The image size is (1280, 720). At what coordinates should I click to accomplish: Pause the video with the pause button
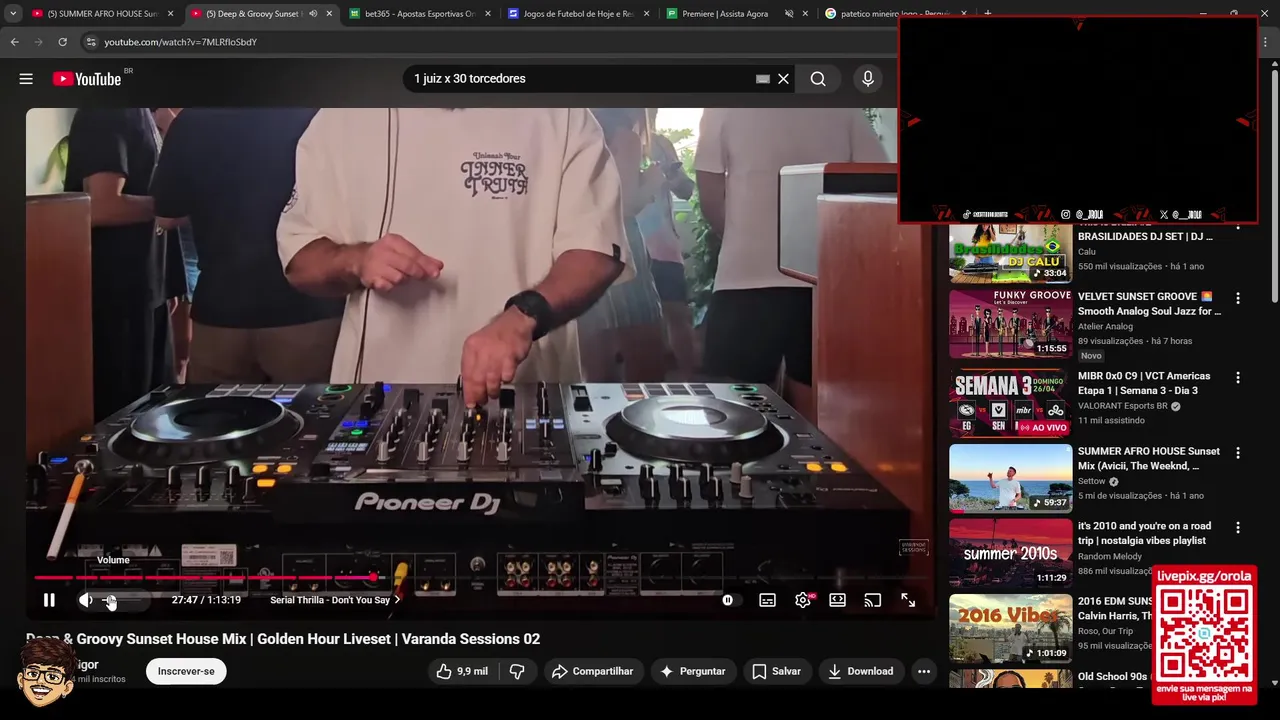coord(49,600)
